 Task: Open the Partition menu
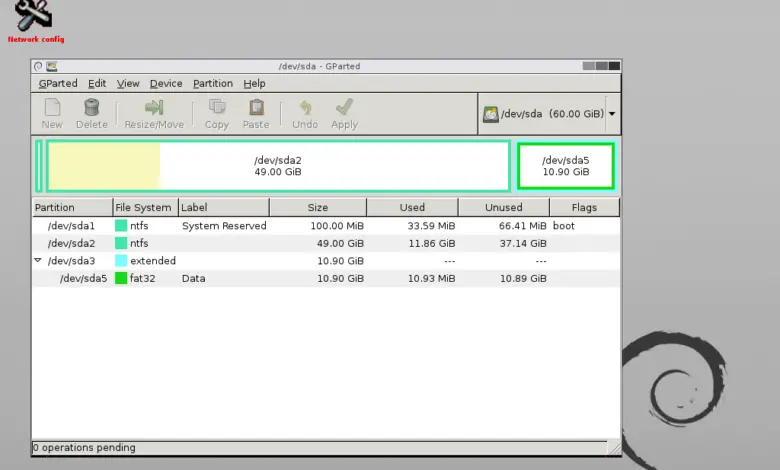tap(213, 84)
